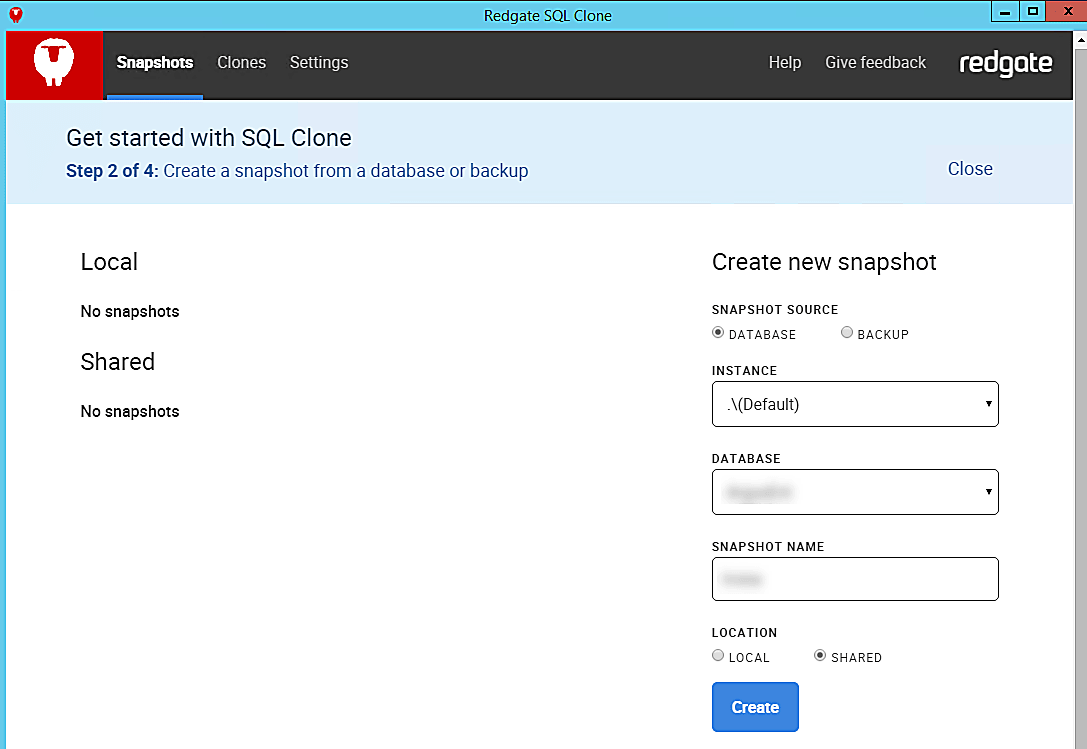
Task: Switch to the Clones tab
Action: pyautogui.click(x=241, y=62)
